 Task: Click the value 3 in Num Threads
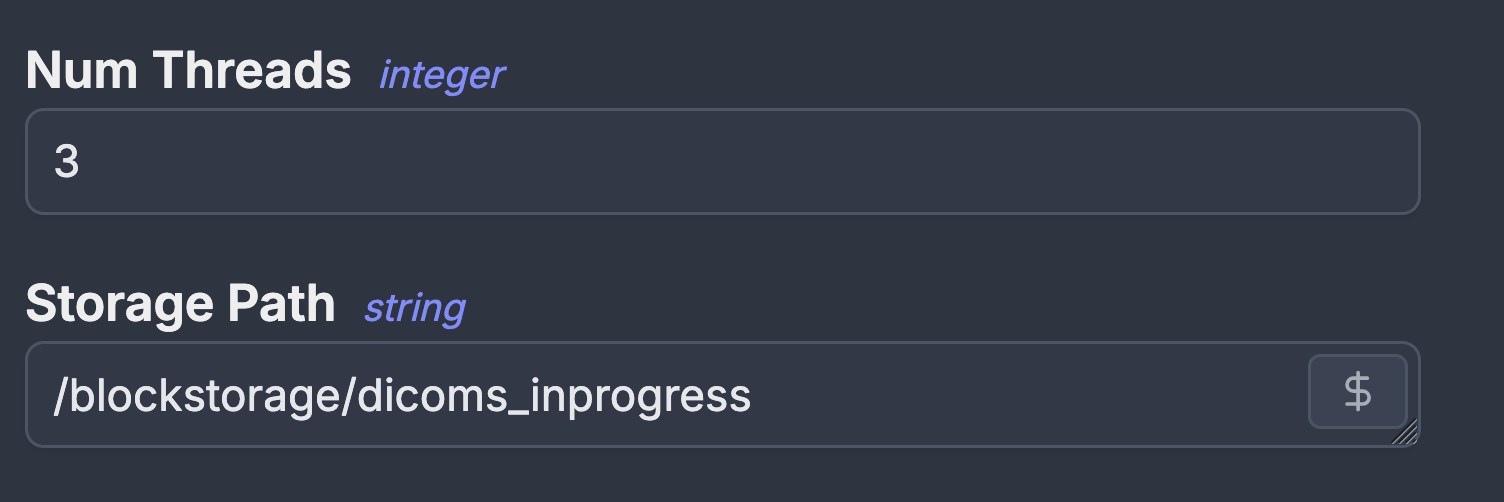(x=66, y=163)
